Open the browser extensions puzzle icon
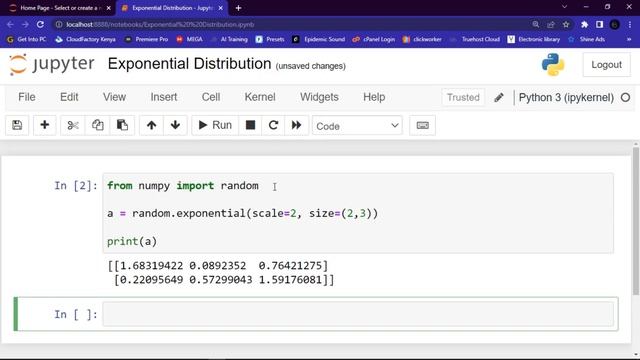 point(584,24)
